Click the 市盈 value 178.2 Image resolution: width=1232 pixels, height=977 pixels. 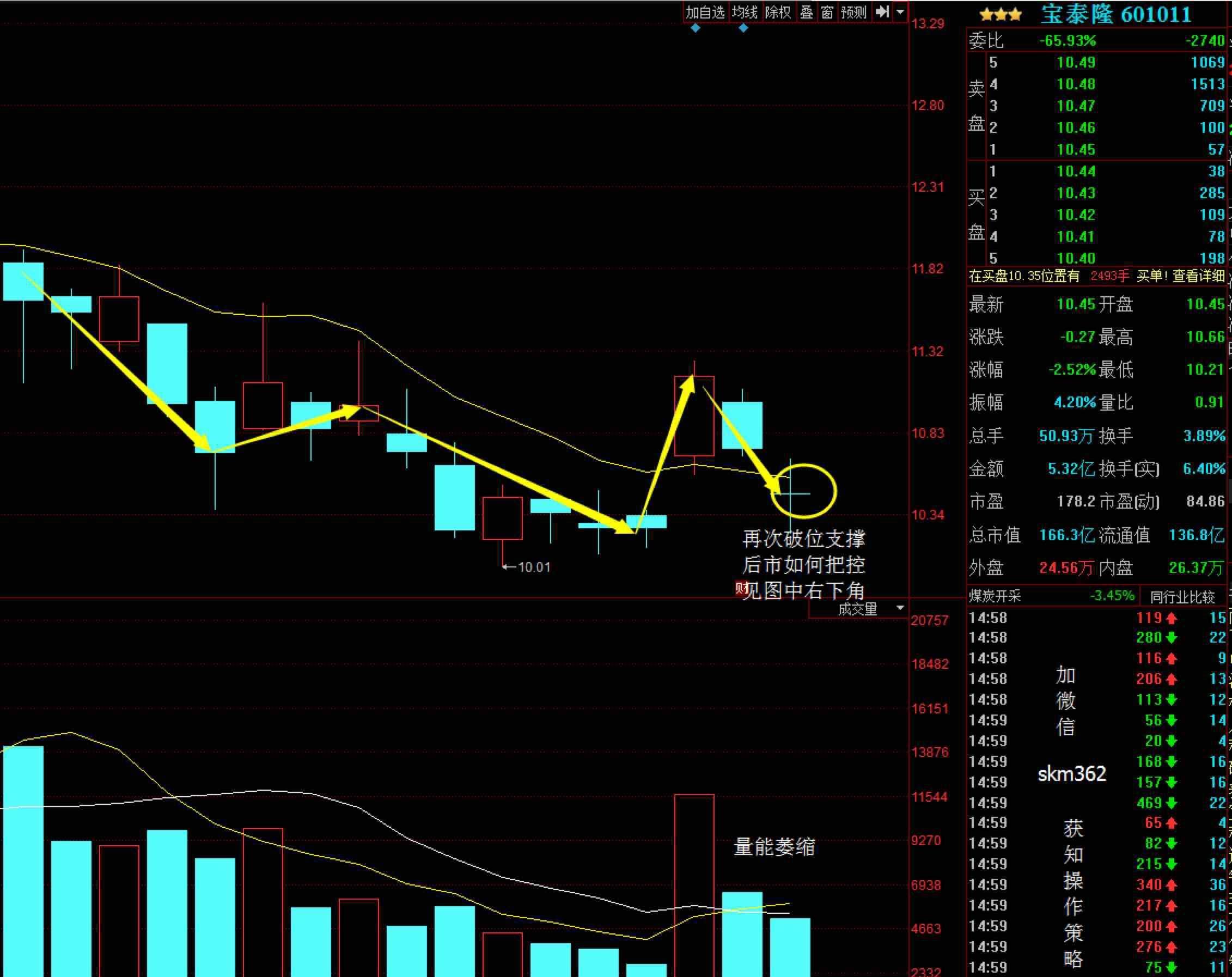tap(1076, 502)
